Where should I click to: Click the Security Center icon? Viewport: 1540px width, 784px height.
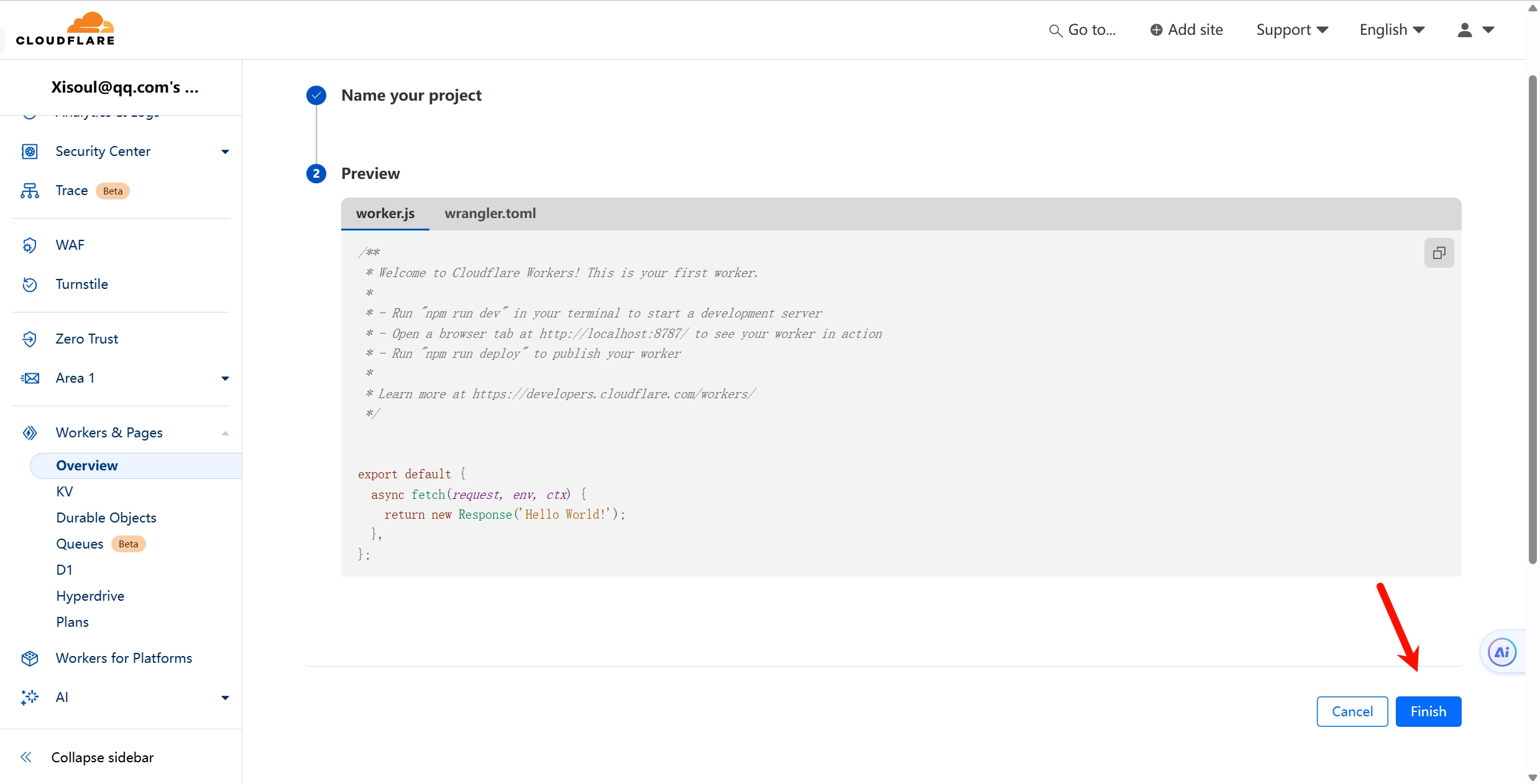[x=30, y=151]
